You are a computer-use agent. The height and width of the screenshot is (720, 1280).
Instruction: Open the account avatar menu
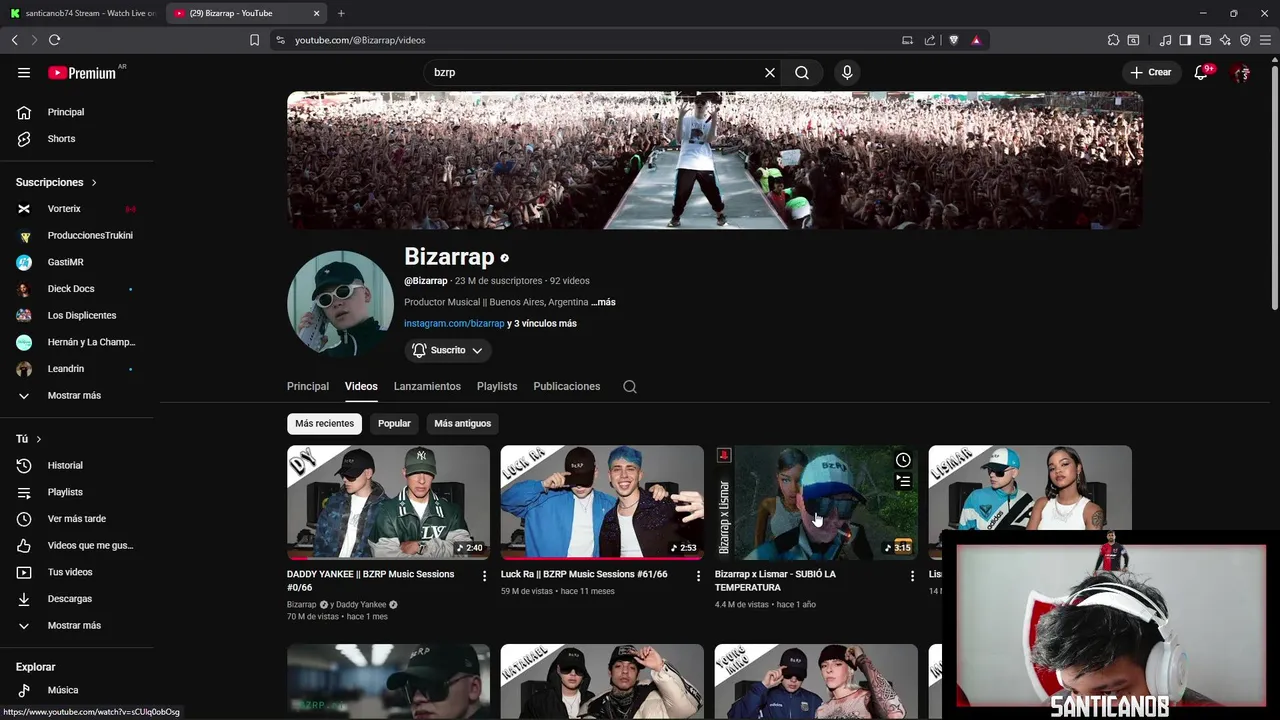[x=1242, y=72]
